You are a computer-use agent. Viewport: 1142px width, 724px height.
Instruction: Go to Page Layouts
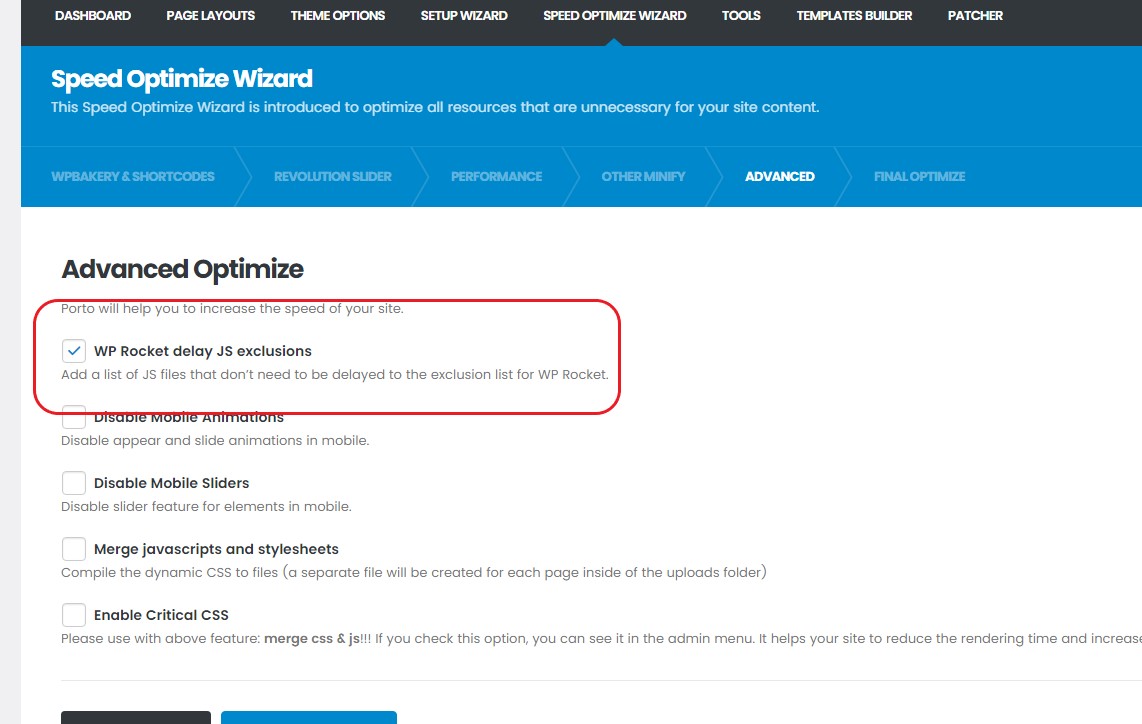point(210,15)
